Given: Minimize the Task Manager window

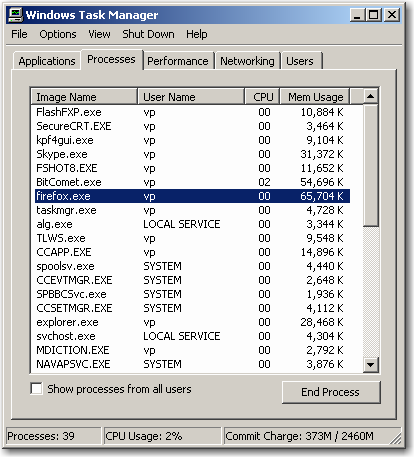Looking at the screenshot, I should [x=357, y=15].
